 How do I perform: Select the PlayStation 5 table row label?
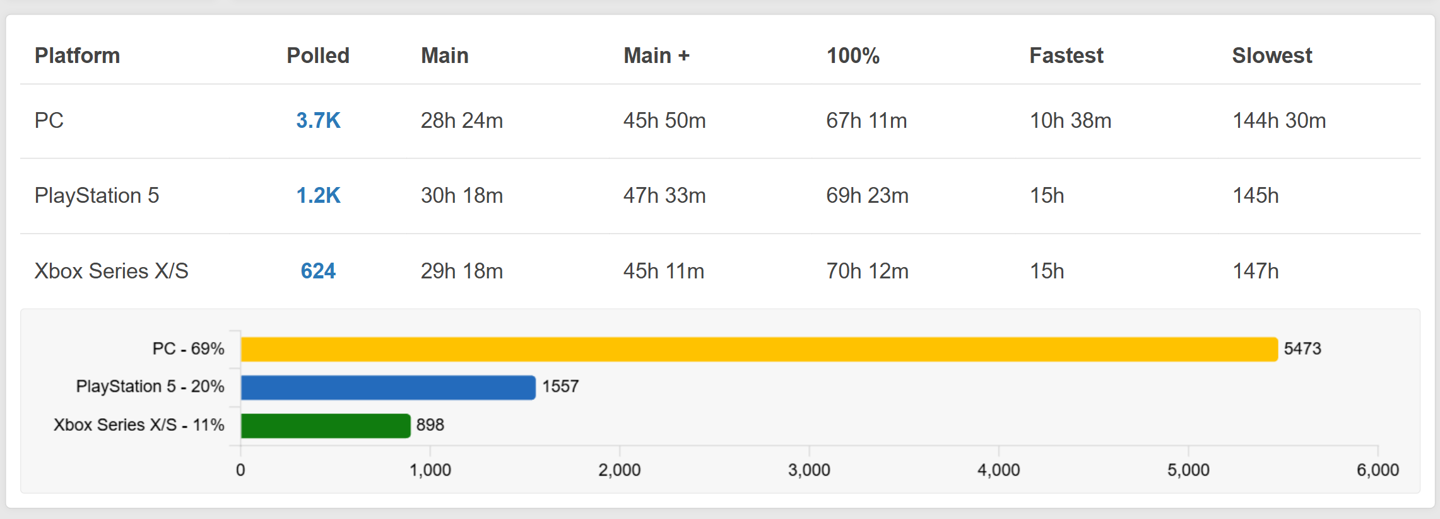96,196
